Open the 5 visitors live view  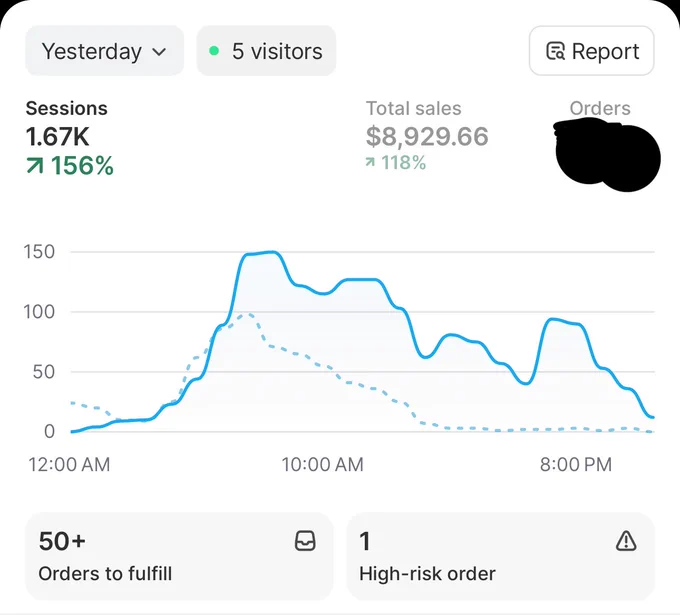tap(266, 51)
